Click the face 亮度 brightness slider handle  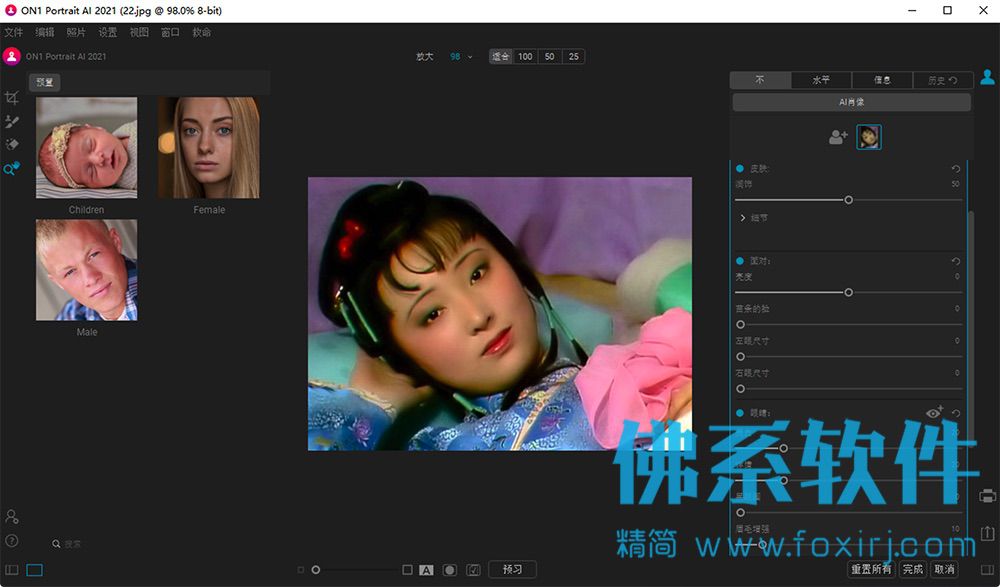(x=848, y=292)
